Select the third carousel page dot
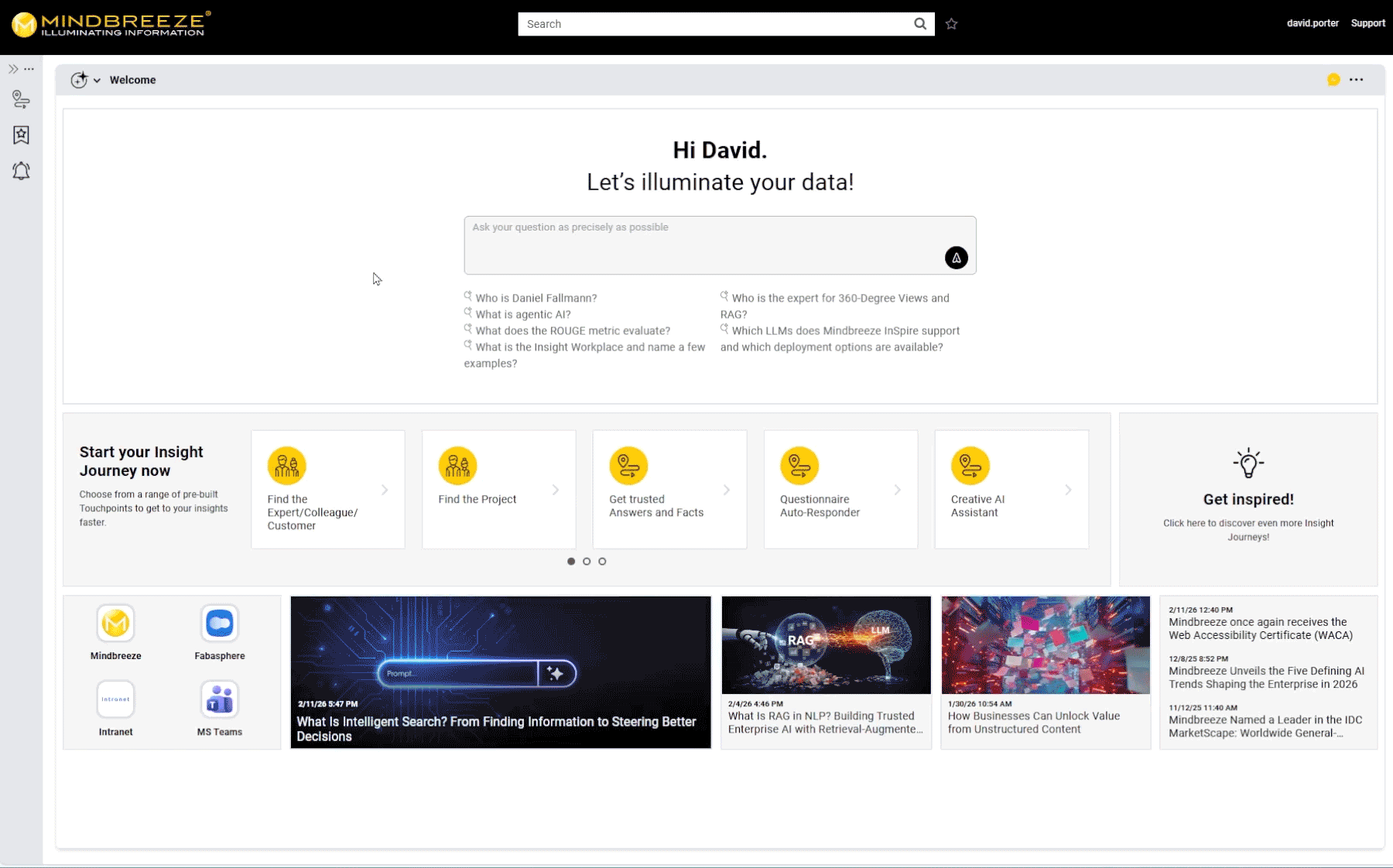Viewport: 1393px width, 868px height. [602, 562]
